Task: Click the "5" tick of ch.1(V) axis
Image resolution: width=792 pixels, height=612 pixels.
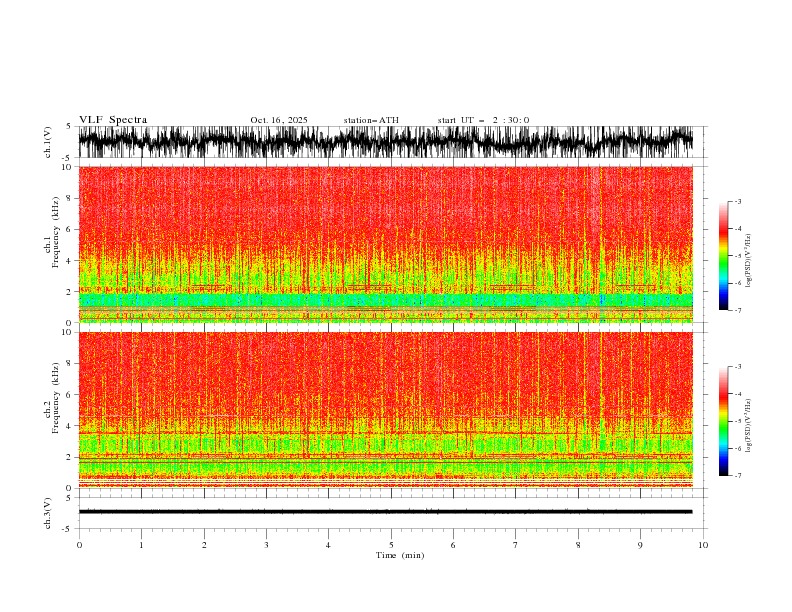Action: tap(69, 126)
